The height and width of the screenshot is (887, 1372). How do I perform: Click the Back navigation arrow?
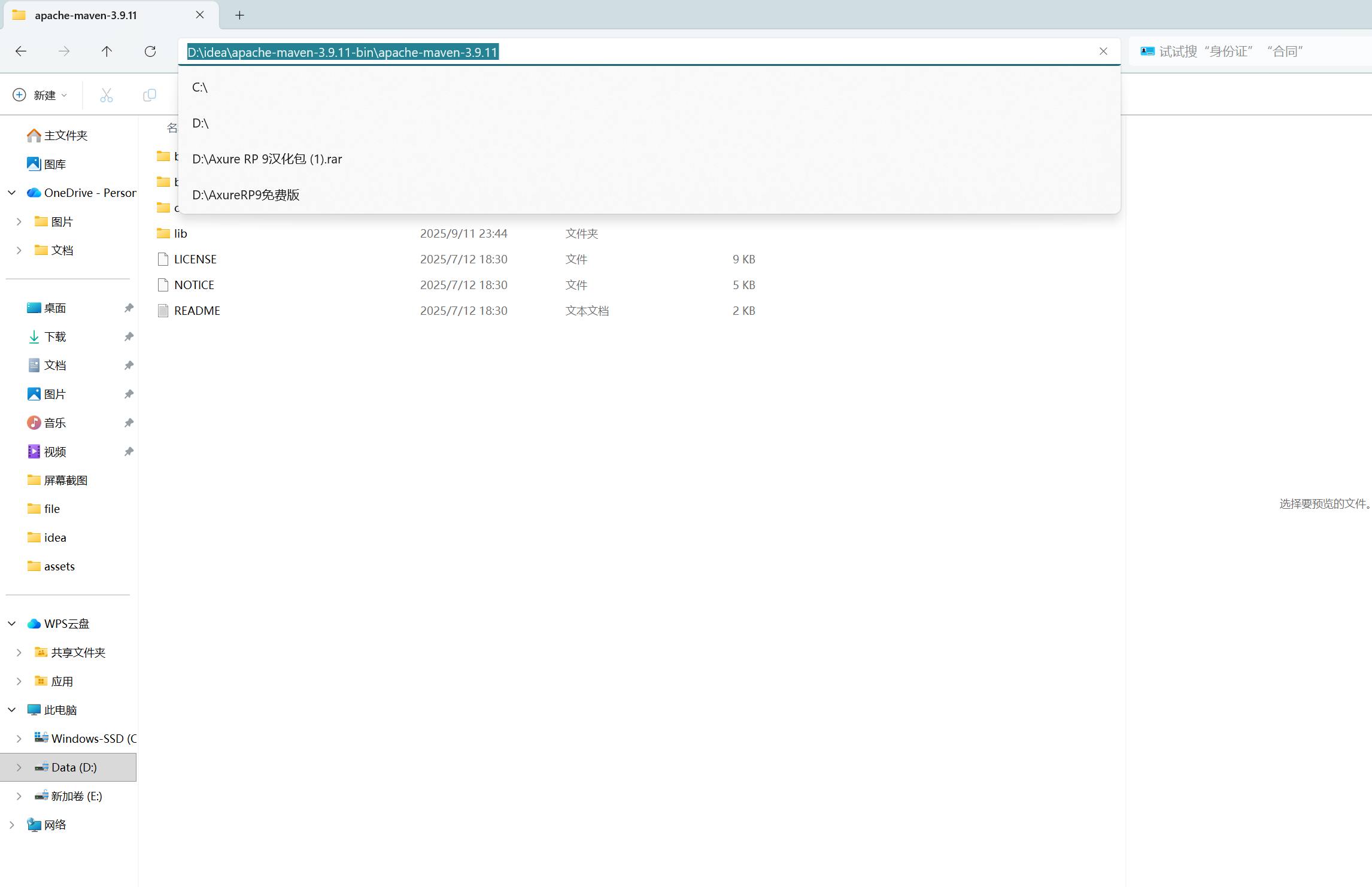[x=21, y=51]
